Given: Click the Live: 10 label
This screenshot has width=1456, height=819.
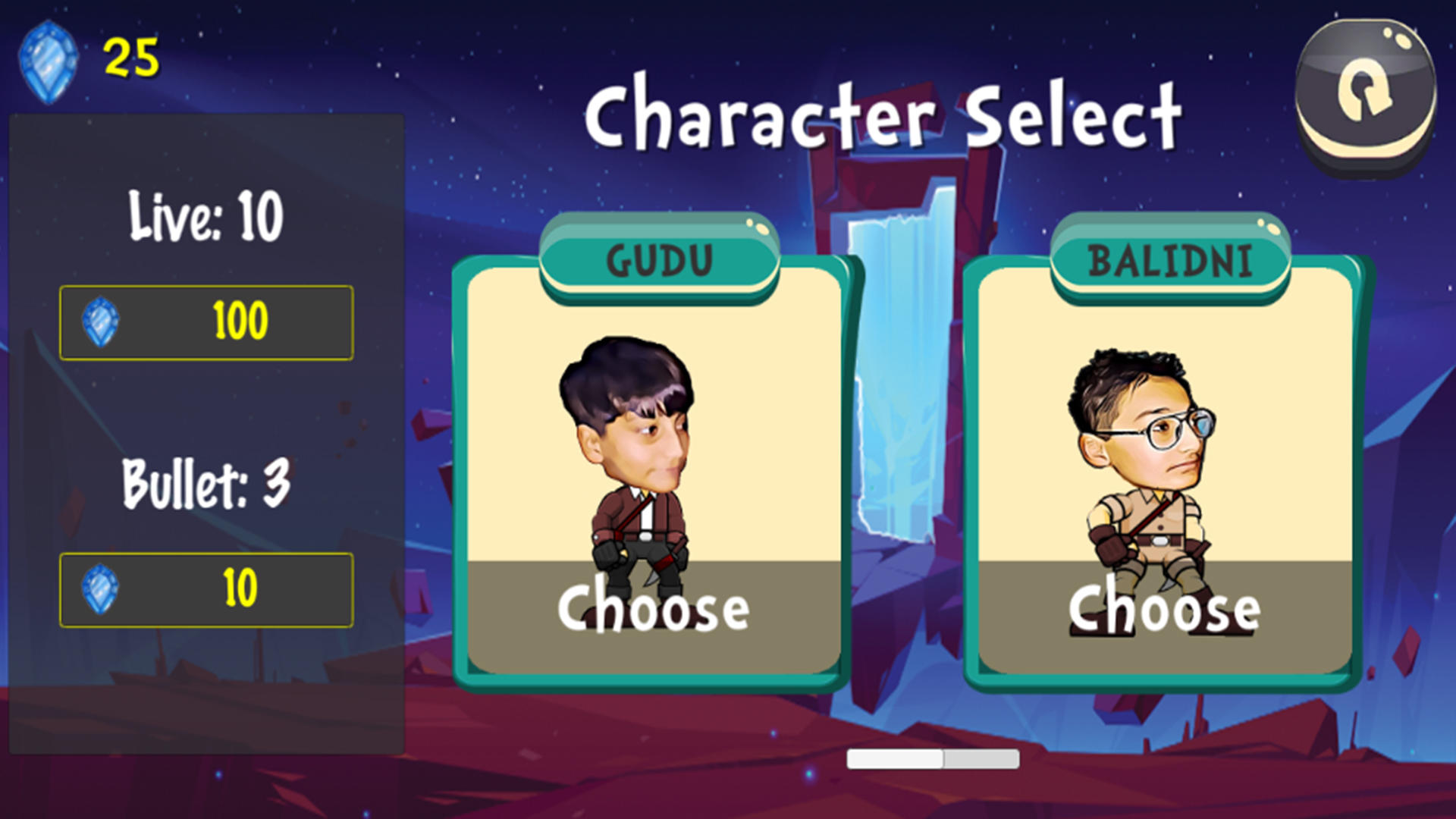Looking at the screenshot, I should (x=206, y=216).
